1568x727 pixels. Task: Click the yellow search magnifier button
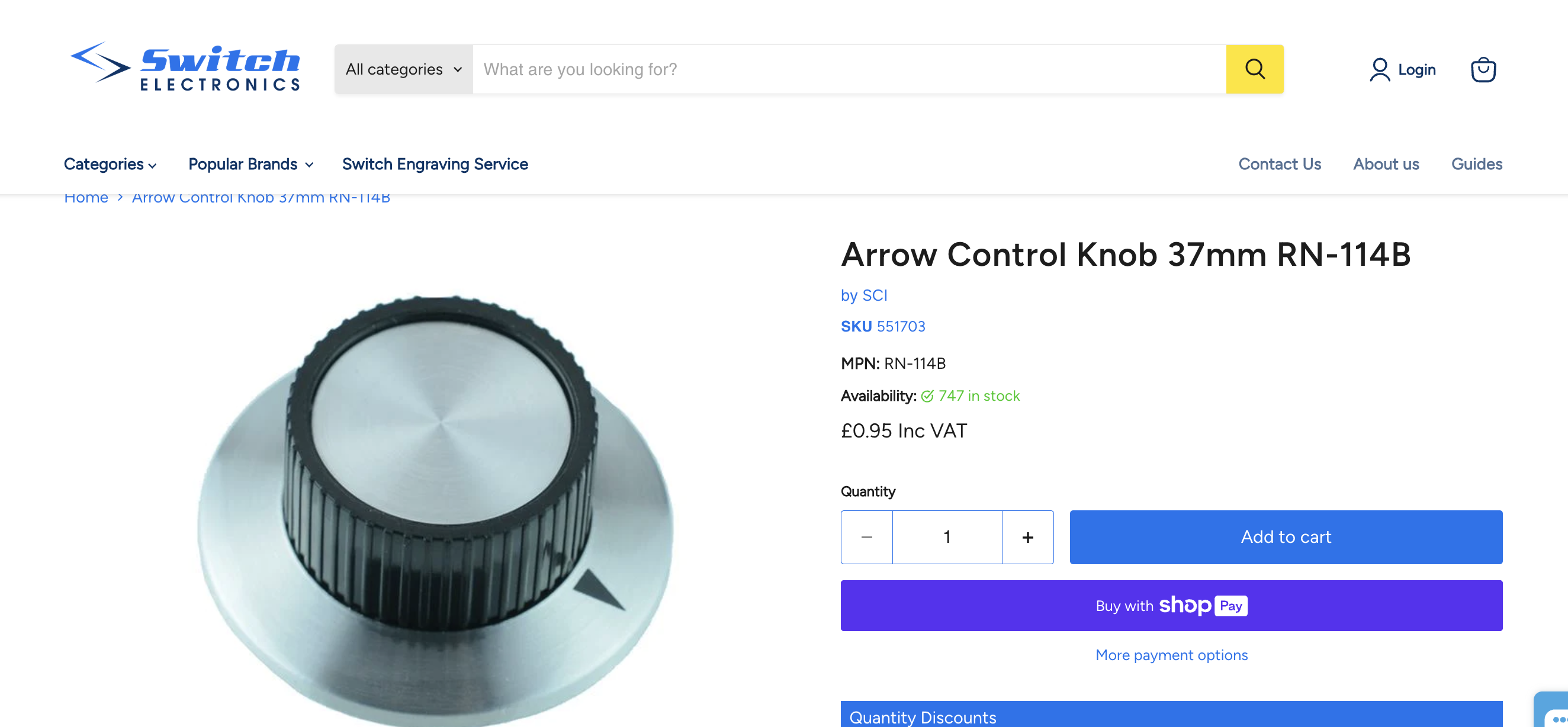click(x=1254, y=69)
